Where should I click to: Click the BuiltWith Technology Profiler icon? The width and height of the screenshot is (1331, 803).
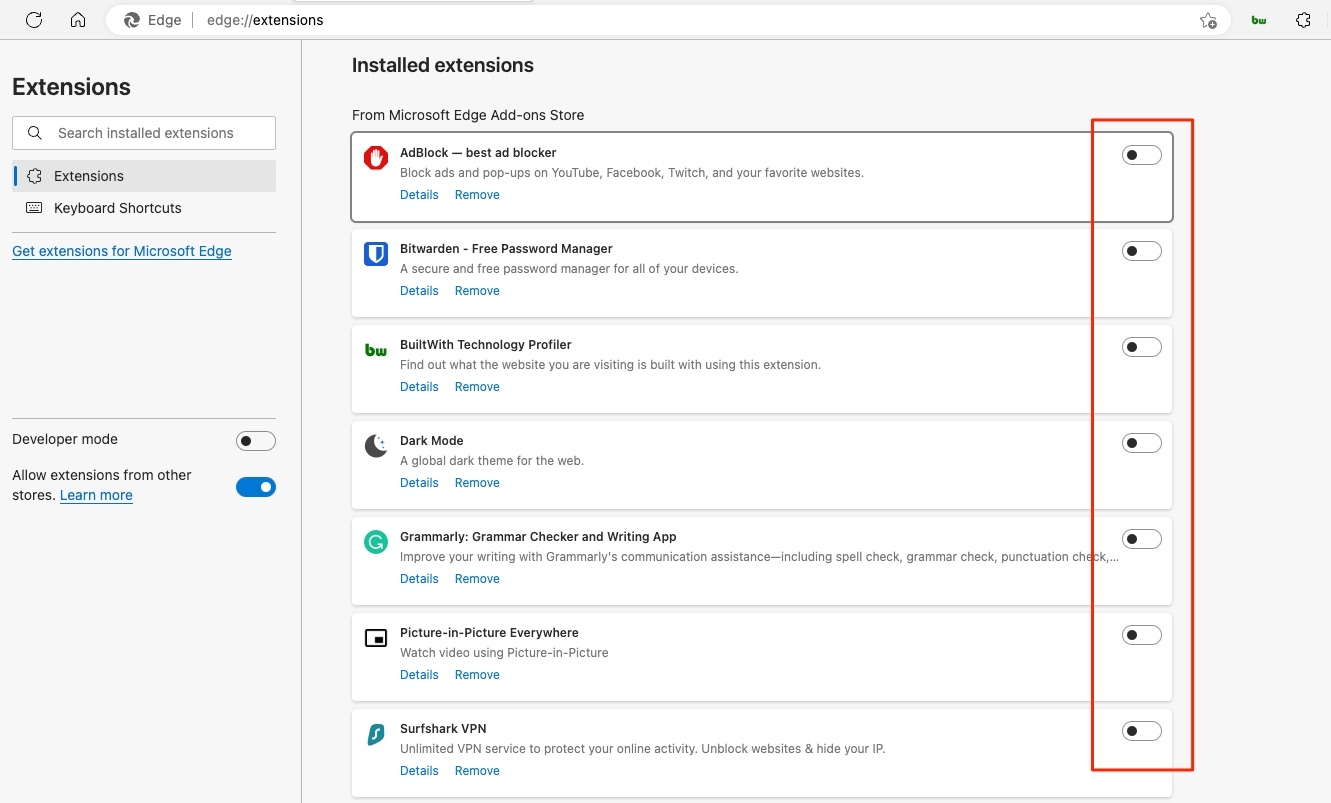click(x=375, y=350)
